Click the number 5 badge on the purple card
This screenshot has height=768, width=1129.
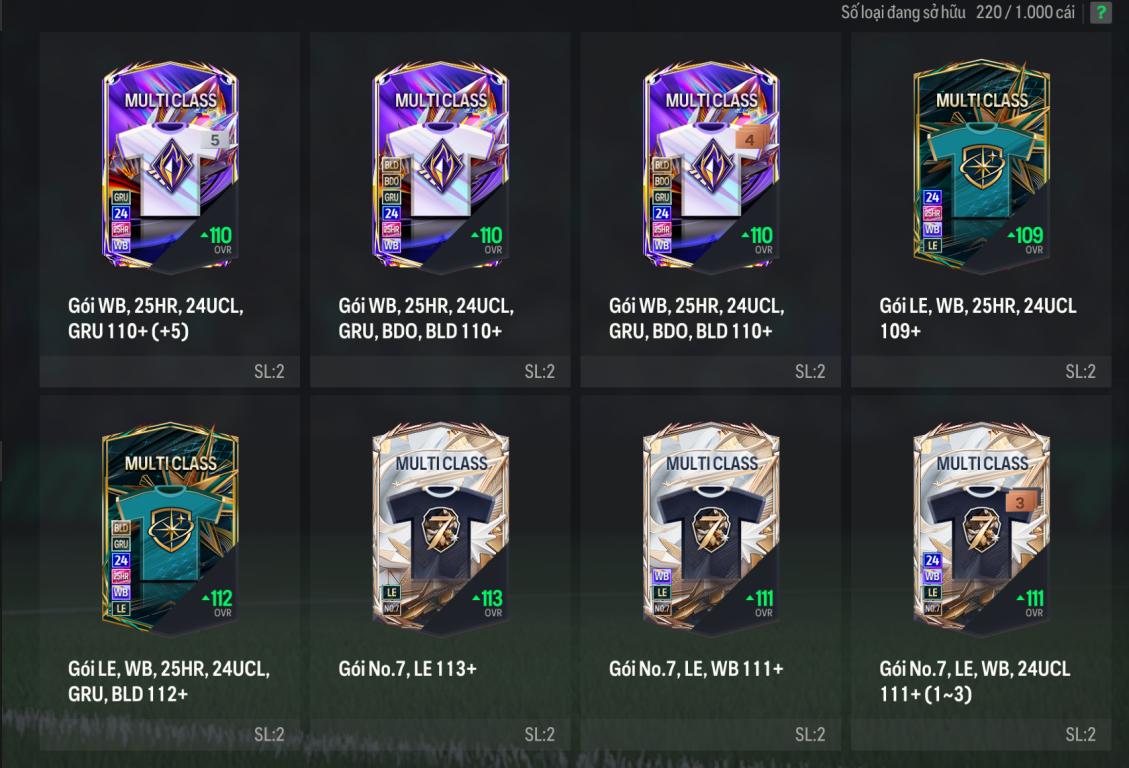point(215,140)
